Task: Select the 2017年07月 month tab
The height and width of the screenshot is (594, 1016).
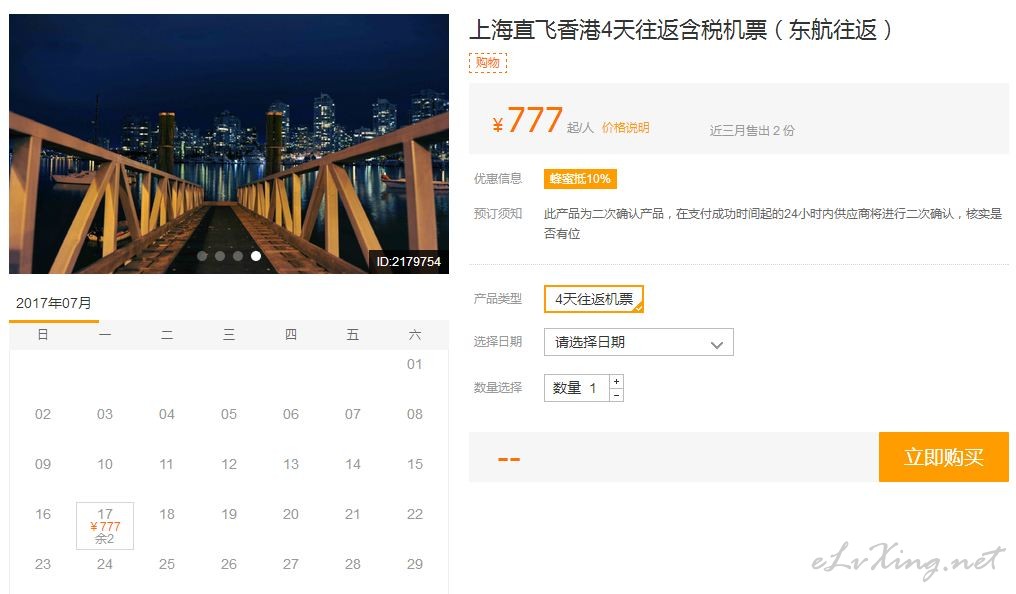Action: 54,303
